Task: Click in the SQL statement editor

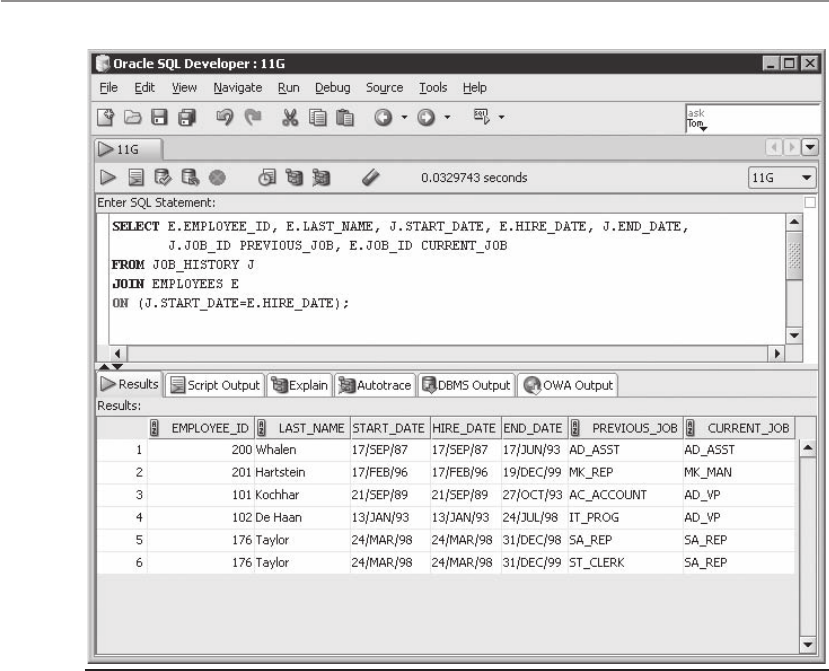Action: click(447, 279)
